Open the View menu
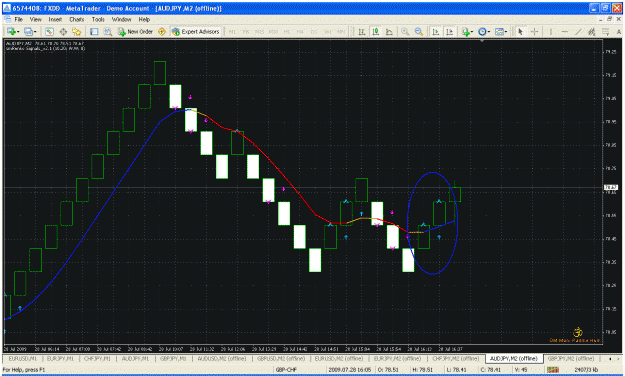Screen dimensions: 625x376 click(x=35, y=19)
